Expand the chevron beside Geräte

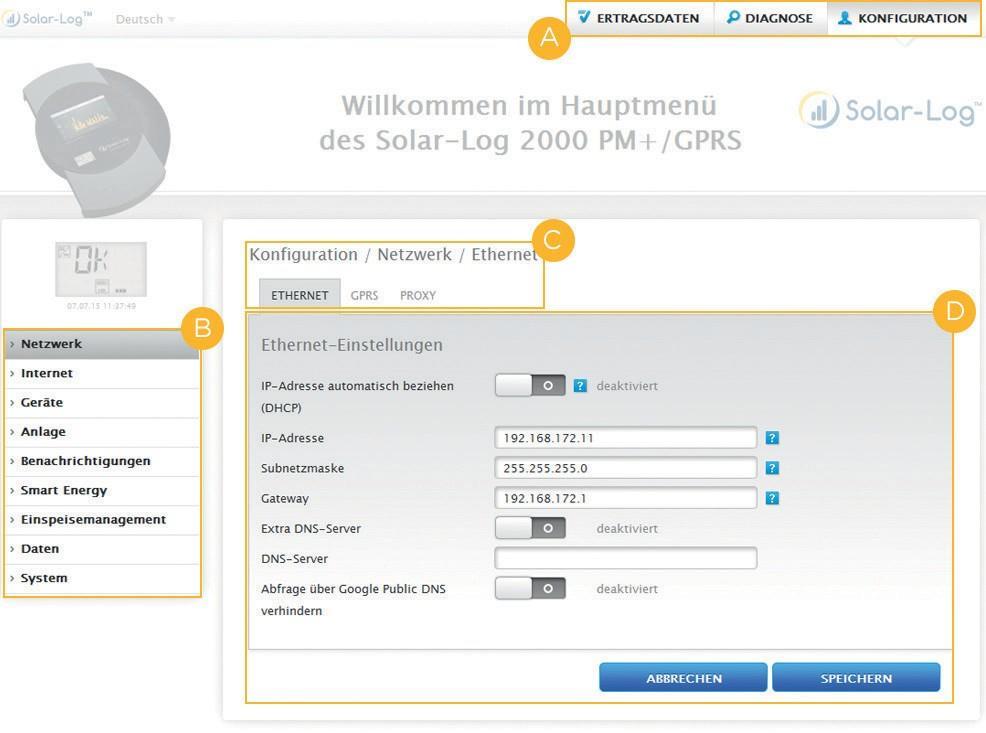pyautogui.click(x=12, y=403)
